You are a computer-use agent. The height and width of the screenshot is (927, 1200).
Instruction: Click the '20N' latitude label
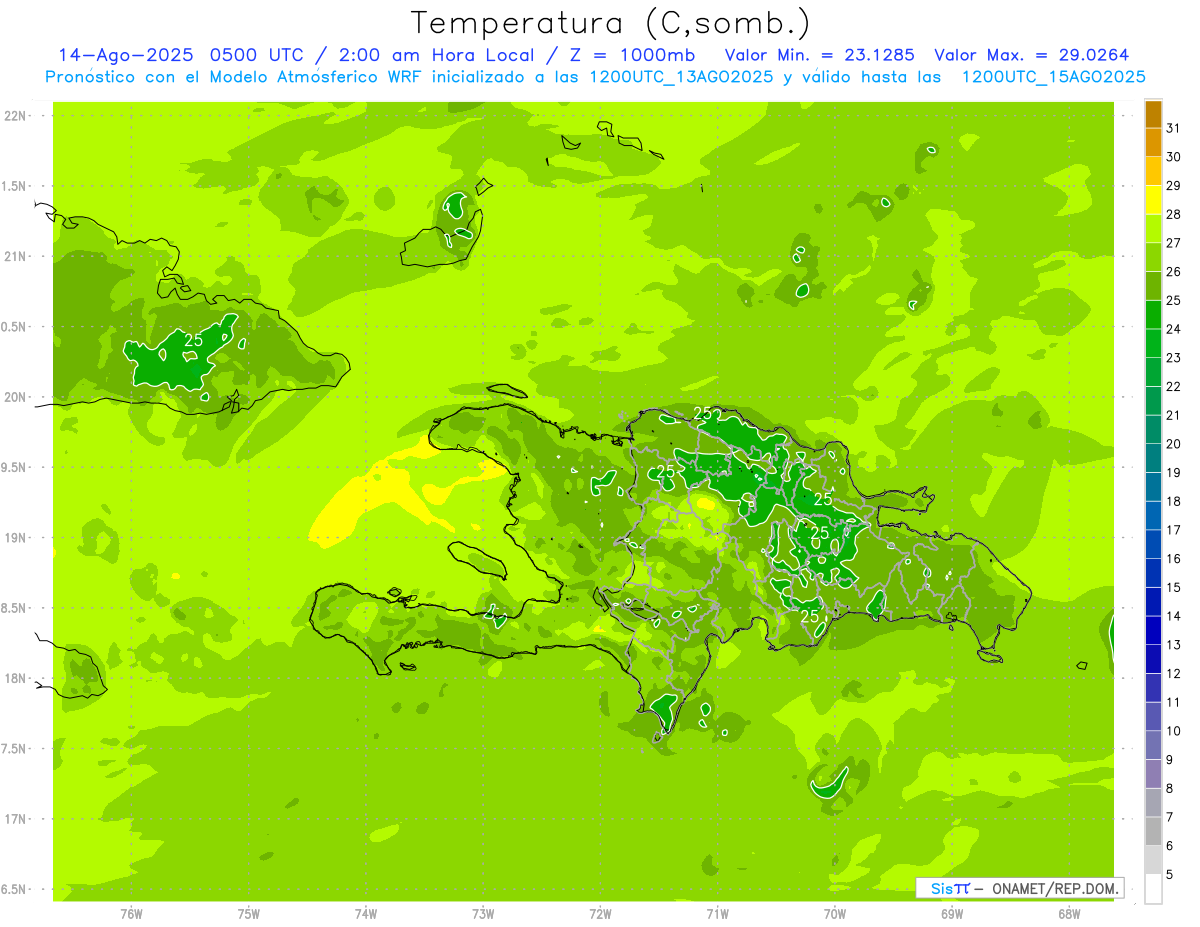pyautogui.click(x=16, y=398)
